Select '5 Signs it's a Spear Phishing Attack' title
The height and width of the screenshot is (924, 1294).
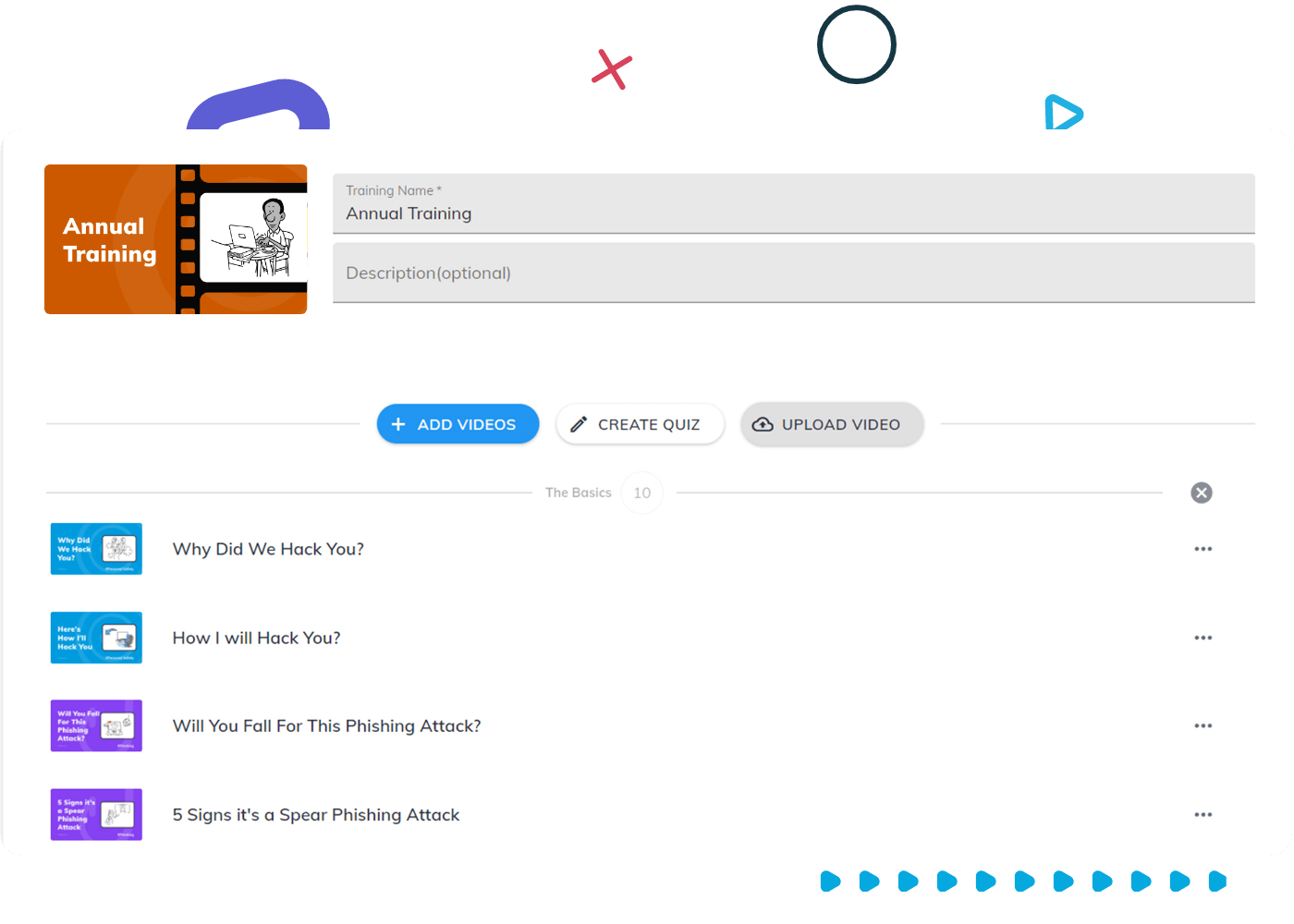coord(315,815)
